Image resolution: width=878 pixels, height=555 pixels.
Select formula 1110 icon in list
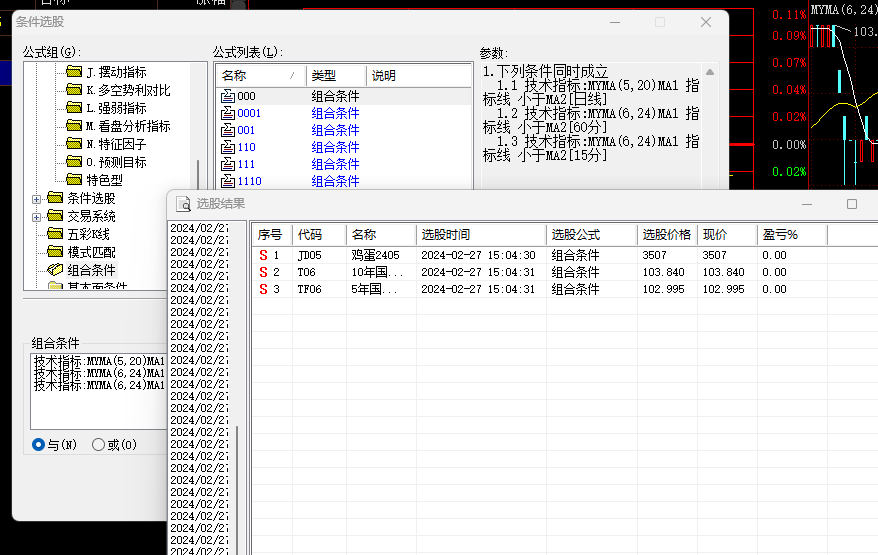pyautogui.click(x=228, y=181)
